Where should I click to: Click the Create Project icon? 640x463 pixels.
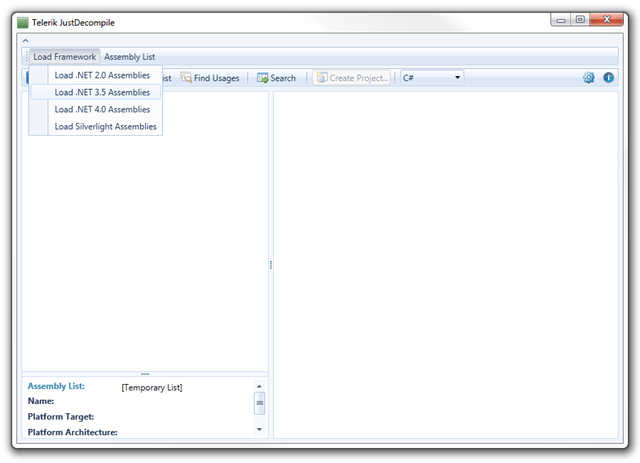(322, 78)
